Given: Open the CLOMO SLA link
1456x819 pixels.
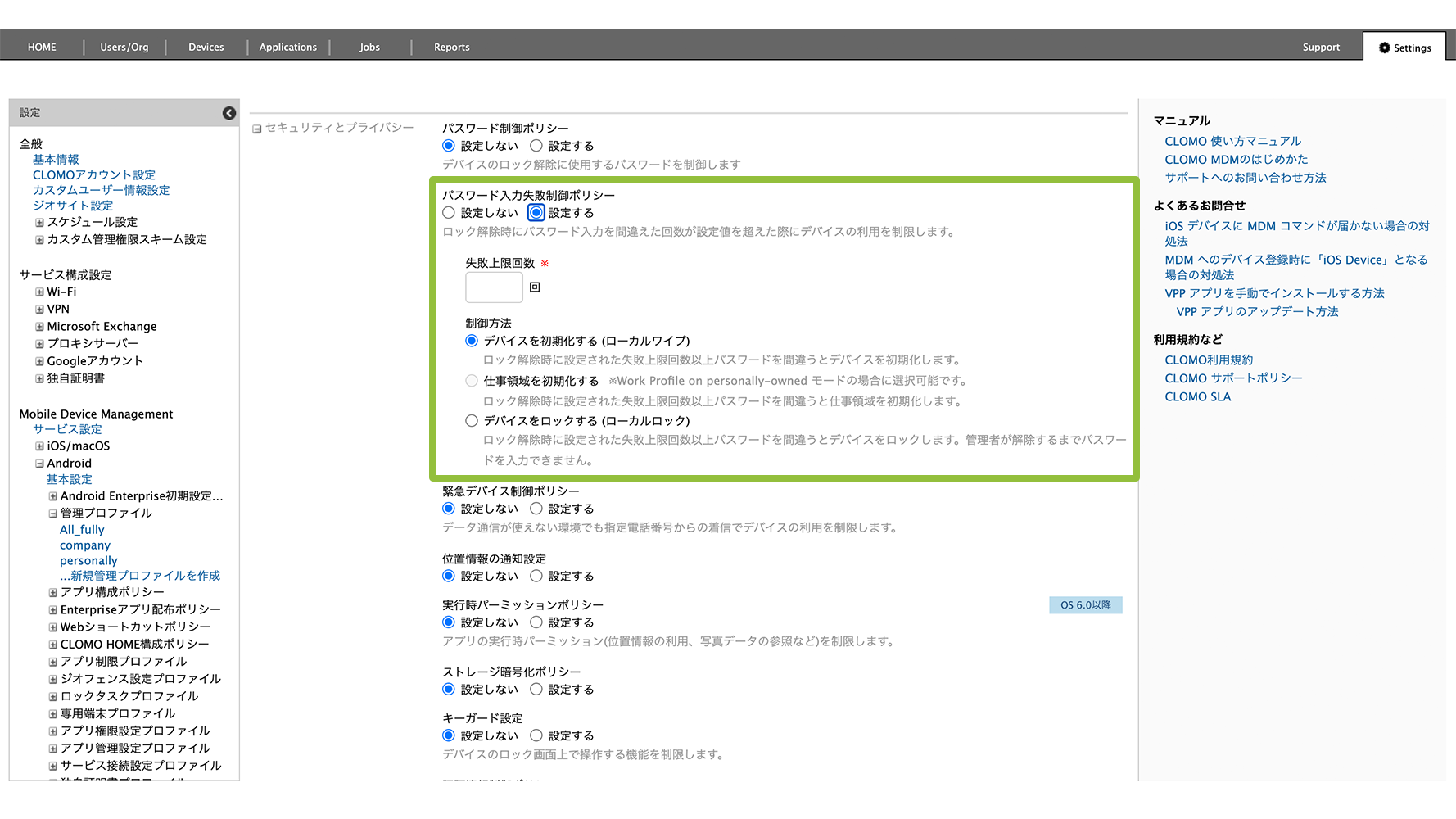Looking at the screenshot, I should point(1197,397).
